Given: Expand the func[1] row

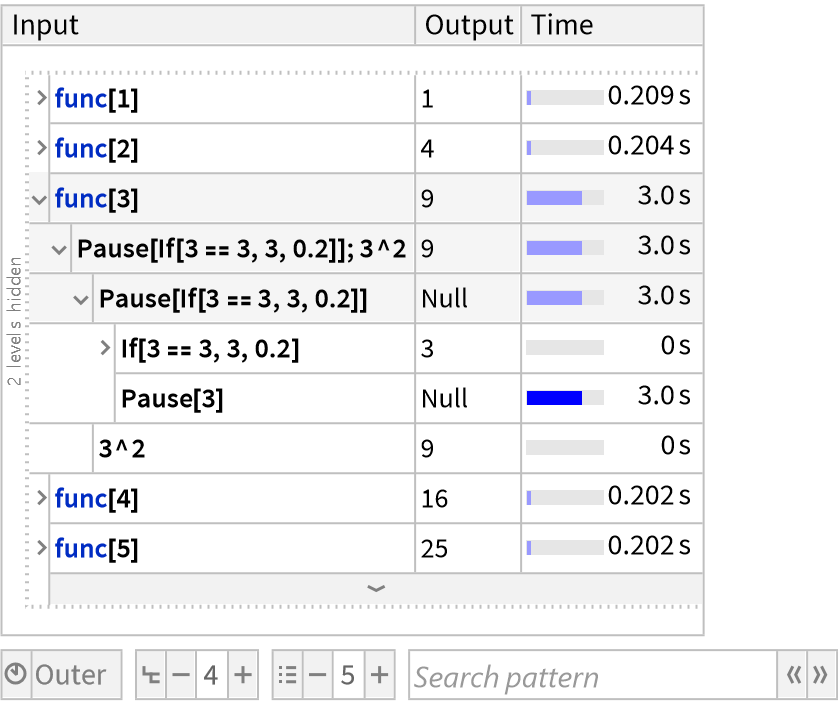Looking at the screenshot, I should (x=41, y=98).
